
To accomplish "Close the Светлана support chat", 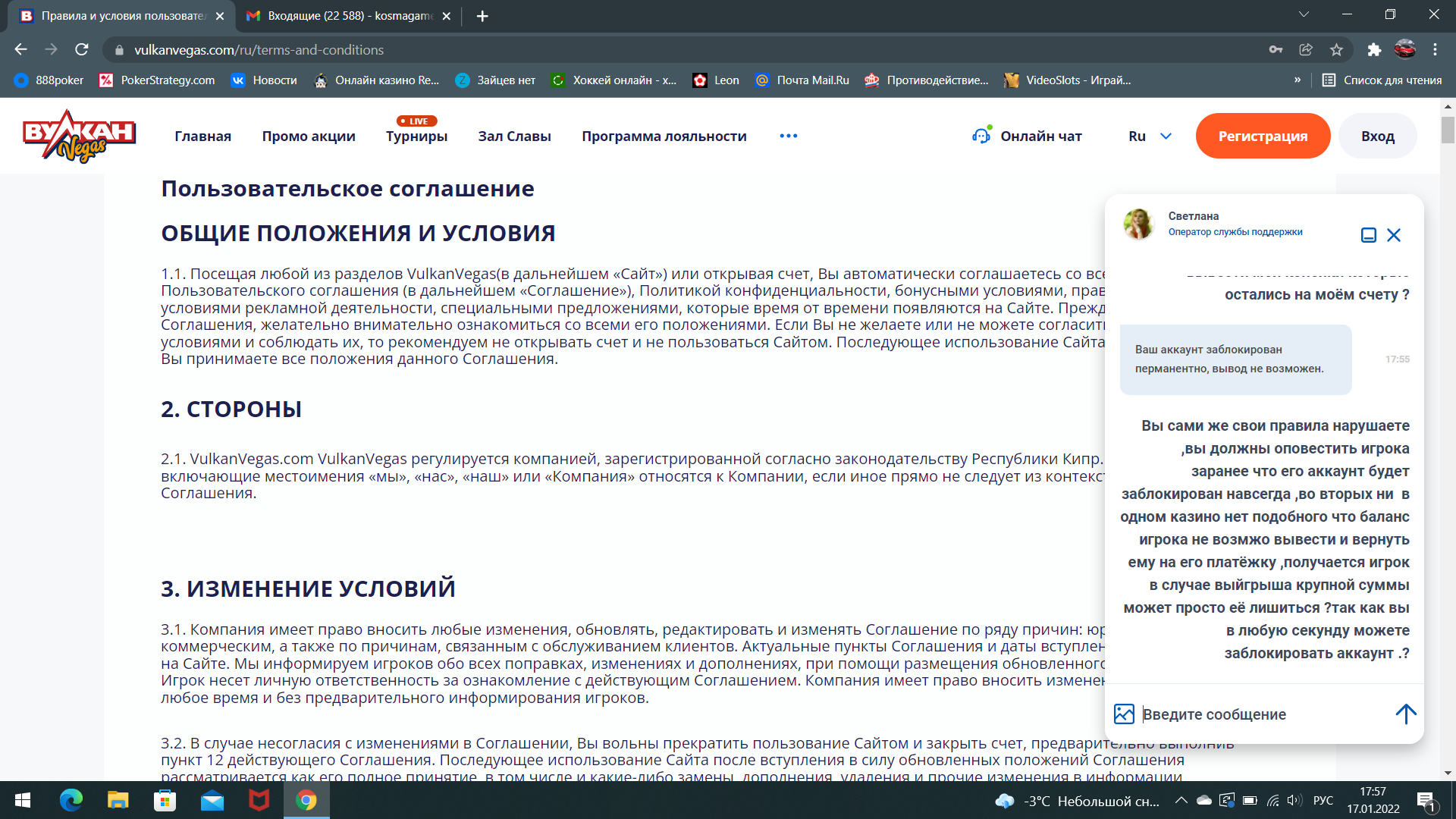I will pyautogui.click(x=1394, y=235).
